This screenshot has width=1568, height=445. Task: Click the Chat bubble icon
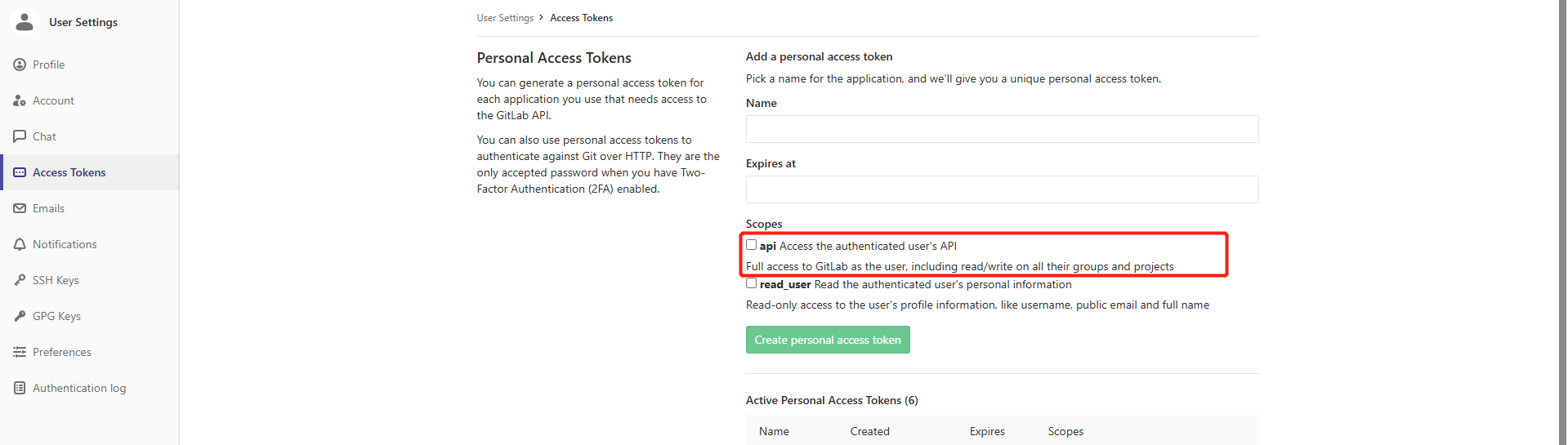tap(20, 136)
